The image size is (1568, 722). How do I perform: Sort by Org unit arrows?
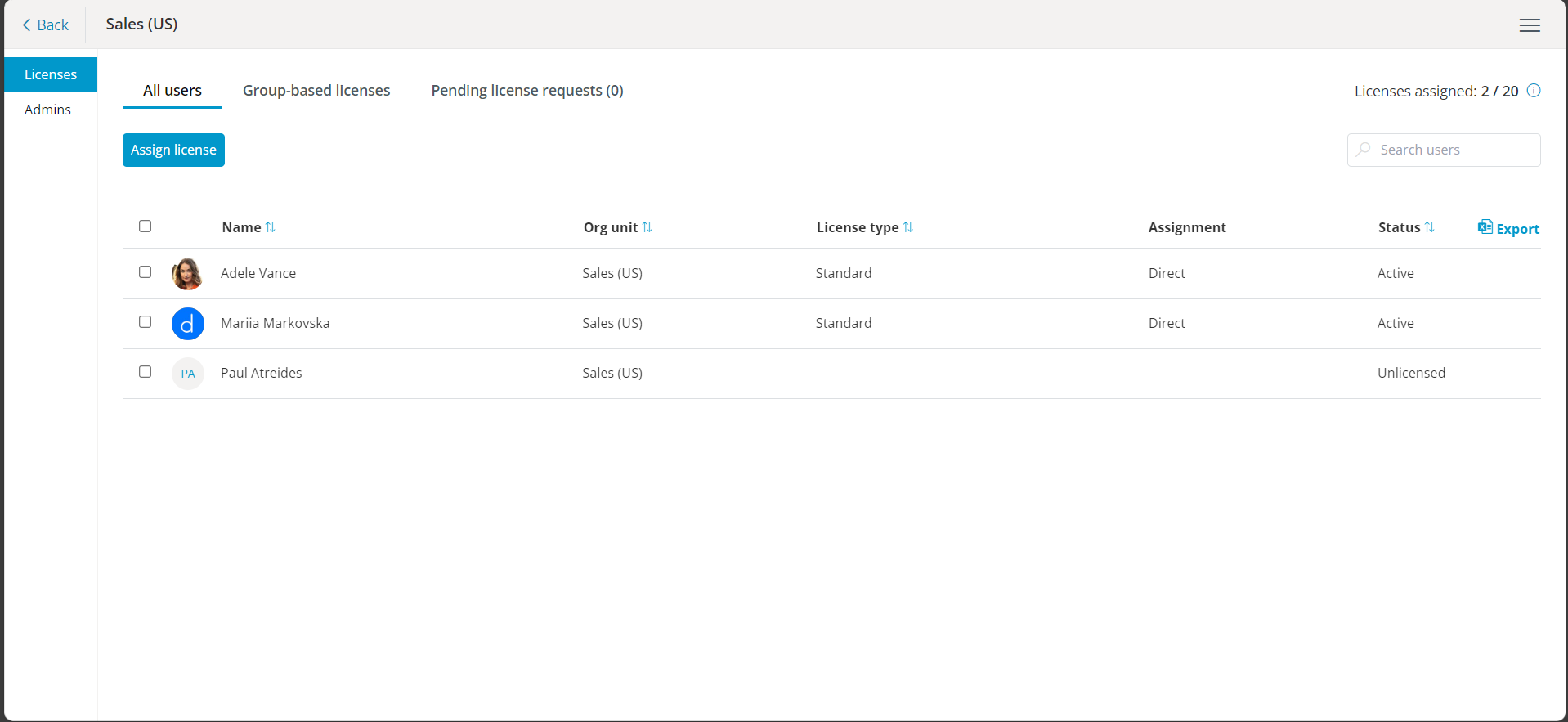(x=647, y=227)
